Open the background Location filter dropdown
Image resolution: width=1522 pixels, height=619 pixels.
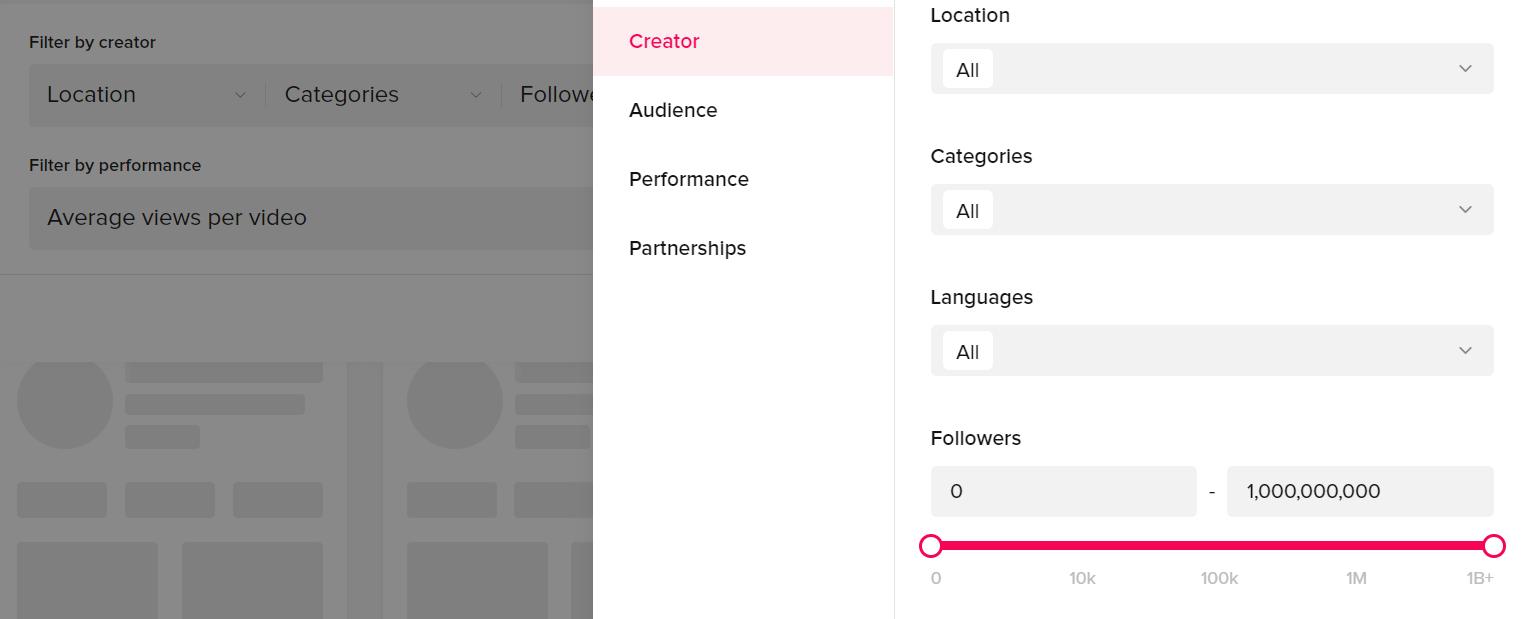(x=146, y=95)
